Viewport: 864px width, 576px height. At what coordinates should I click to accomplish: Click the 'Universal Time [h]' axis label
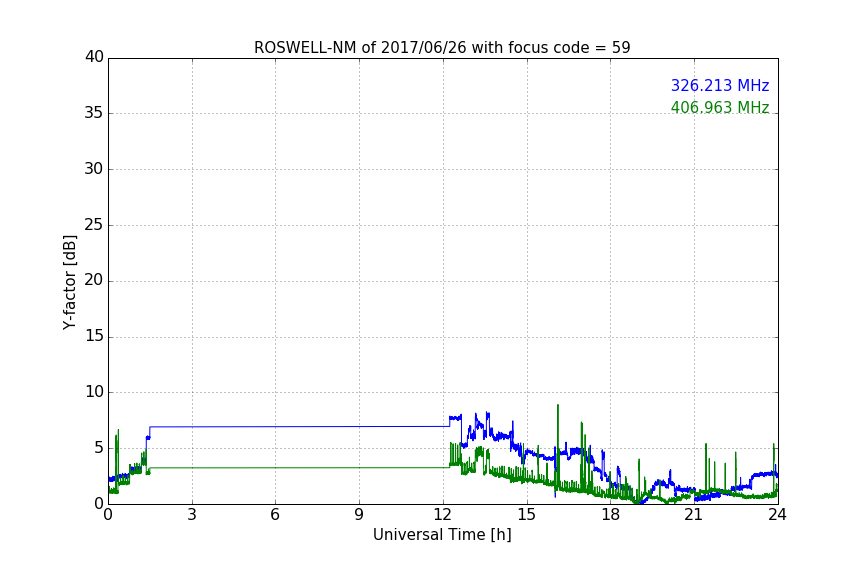pyautogui.click(x=442, y=535)
